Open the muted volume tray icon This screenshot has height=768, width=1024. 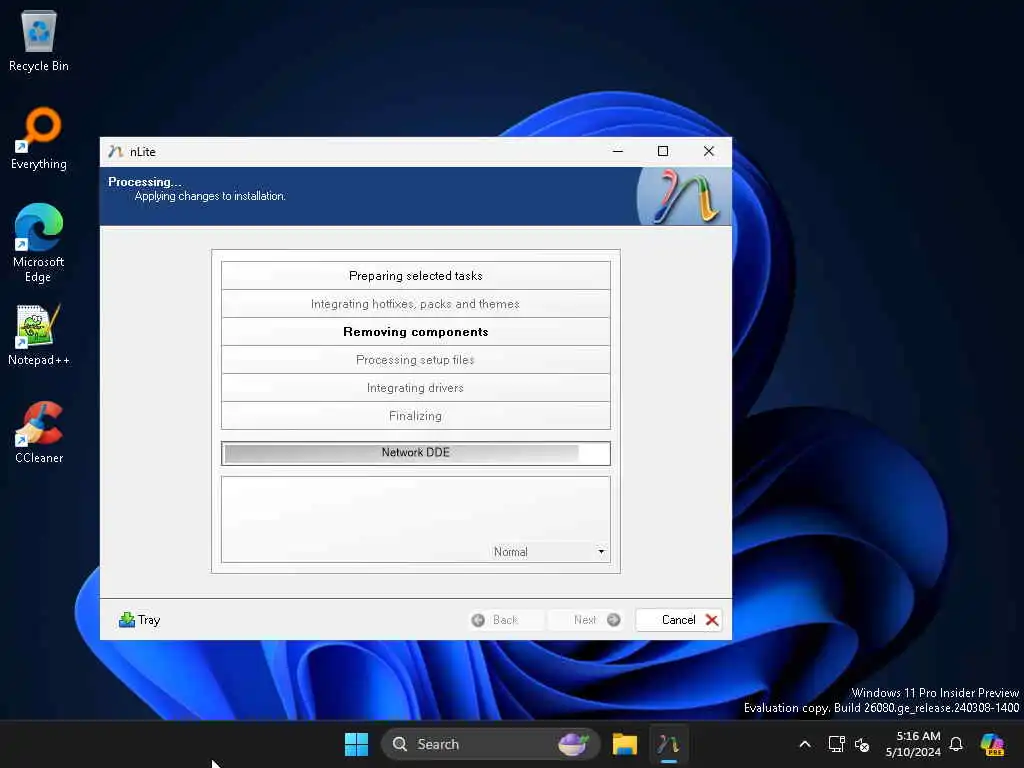point(862,744)
